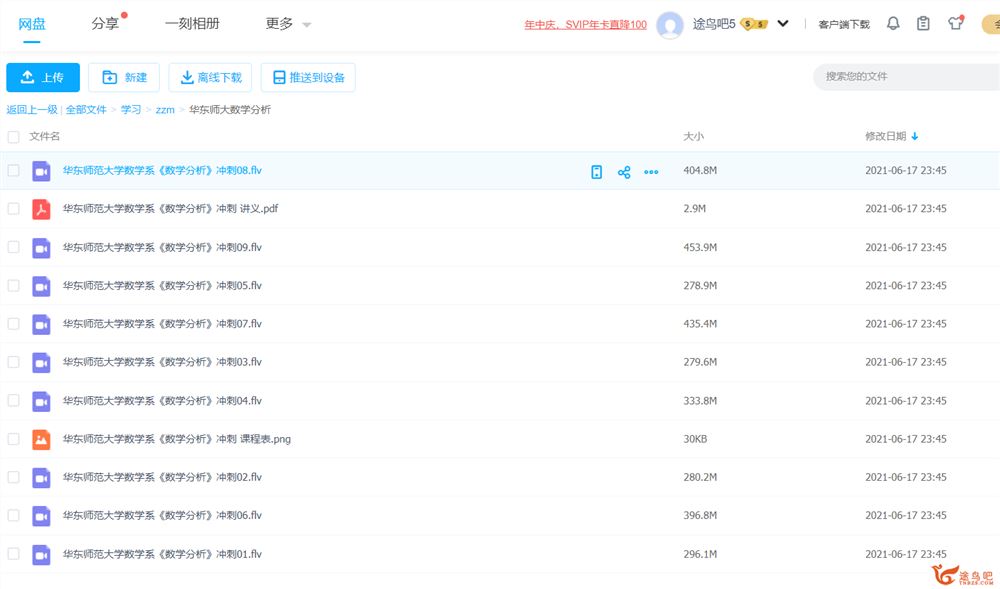
Task: Open the notification bell icon
Action: click(893, 24)
